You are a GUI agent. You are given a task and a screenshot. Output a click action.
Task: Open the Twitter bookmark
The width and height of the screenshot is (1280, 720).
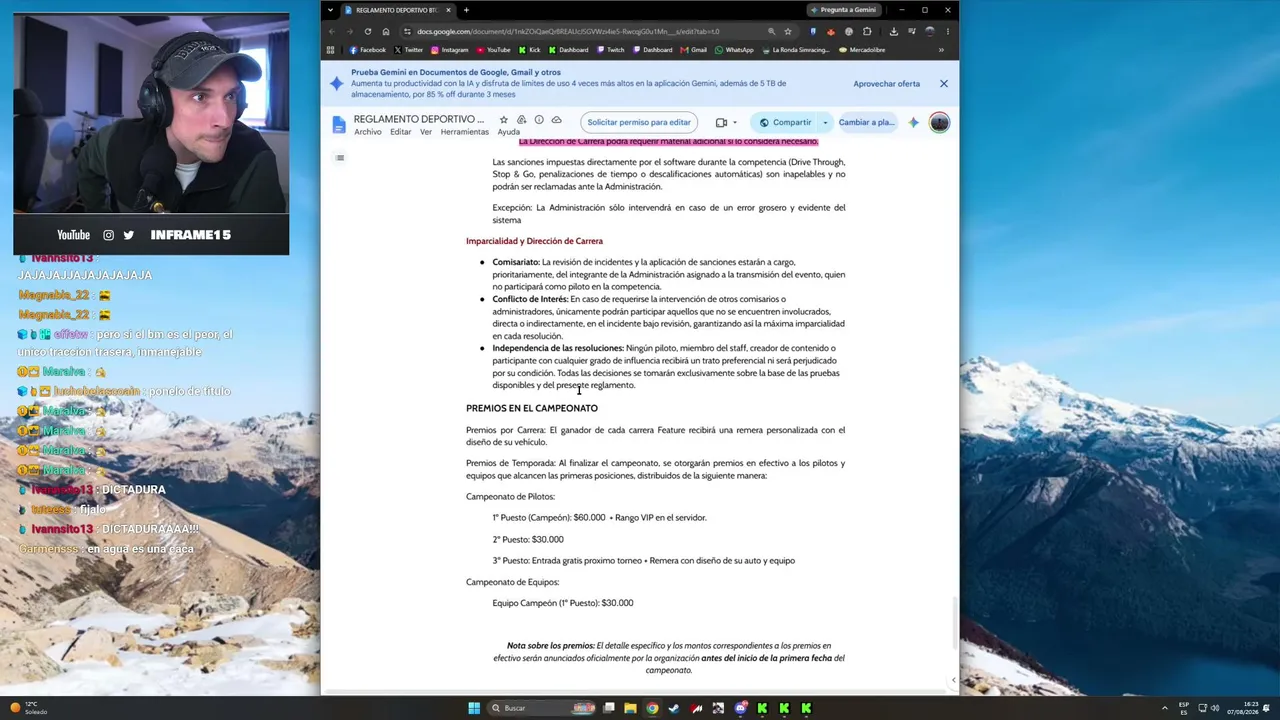click(409, 50)
